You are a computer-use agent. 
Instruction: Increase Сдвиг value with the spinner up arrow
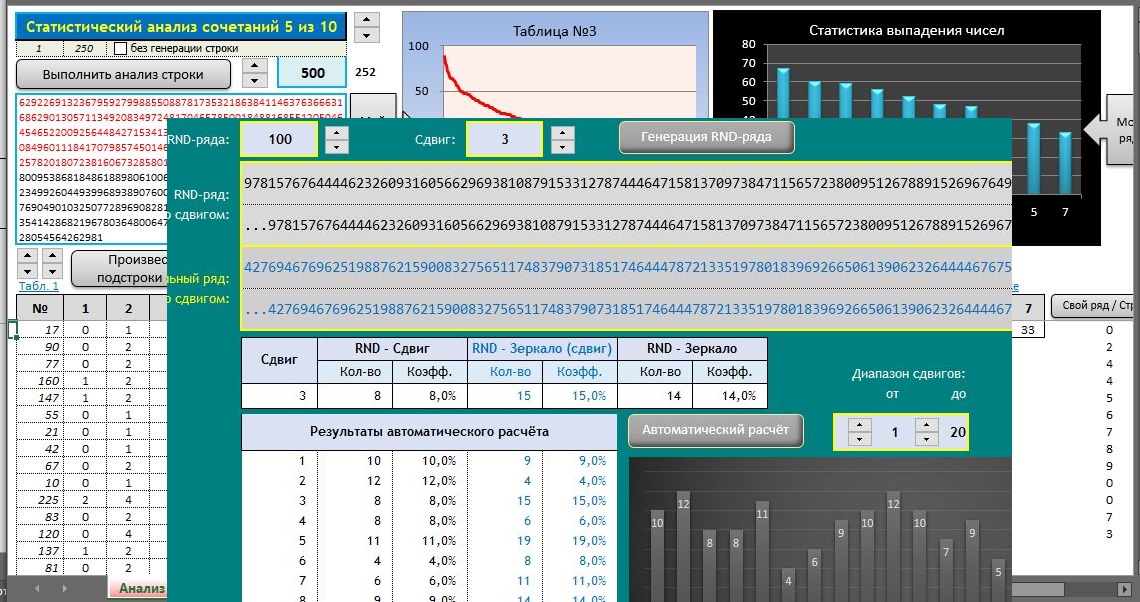(x=563, y=133)
